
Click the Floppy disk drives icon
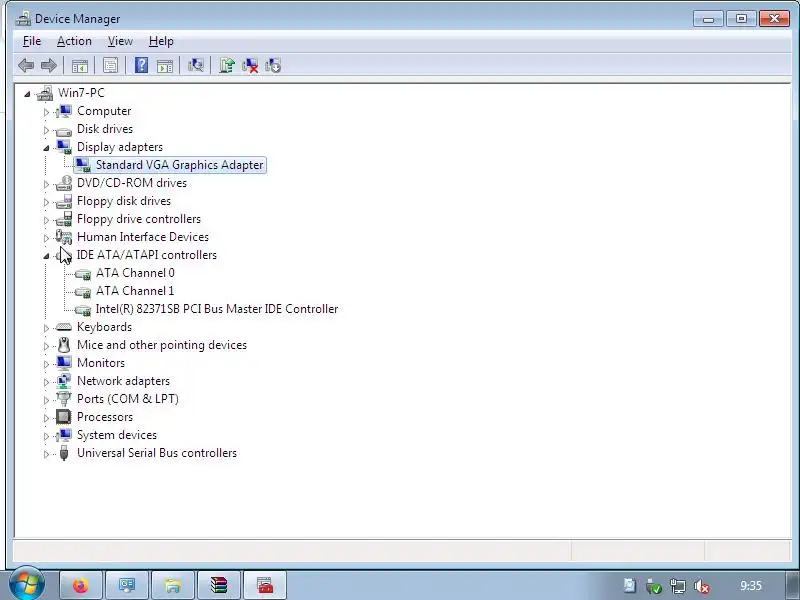pyautogui.click(x=64, y=201)
